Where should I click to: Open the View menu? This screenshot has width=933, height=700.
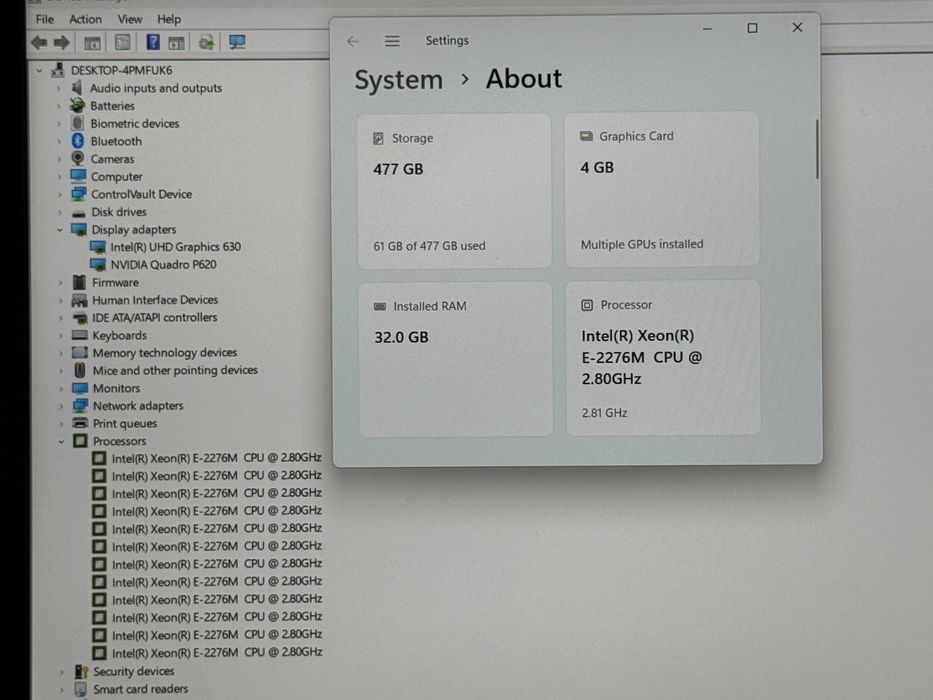(130, 19)
